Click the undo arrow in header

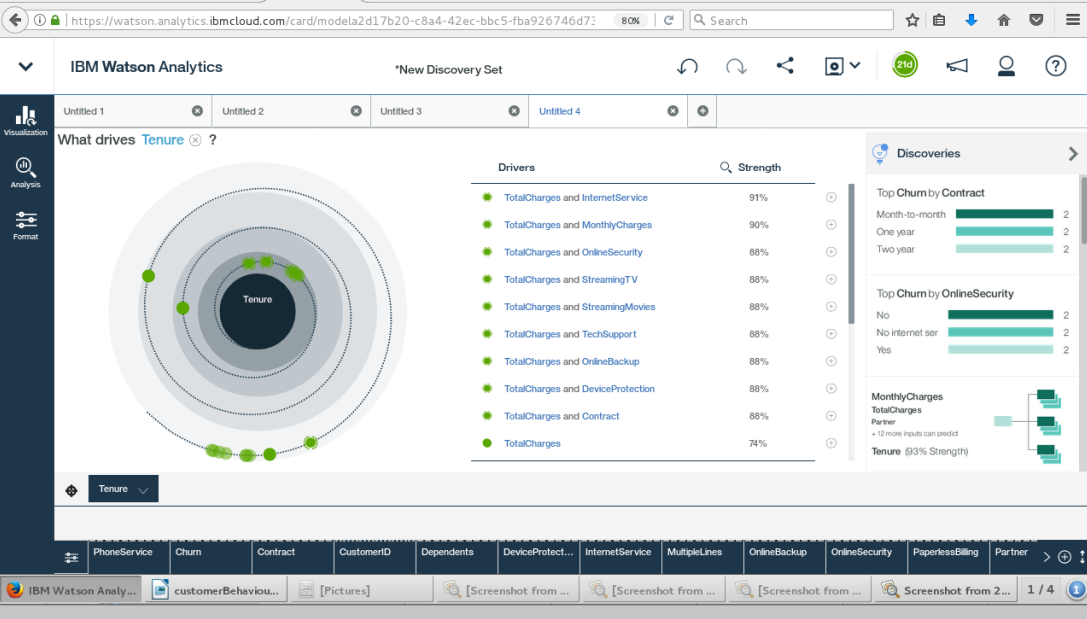[687, 67]
